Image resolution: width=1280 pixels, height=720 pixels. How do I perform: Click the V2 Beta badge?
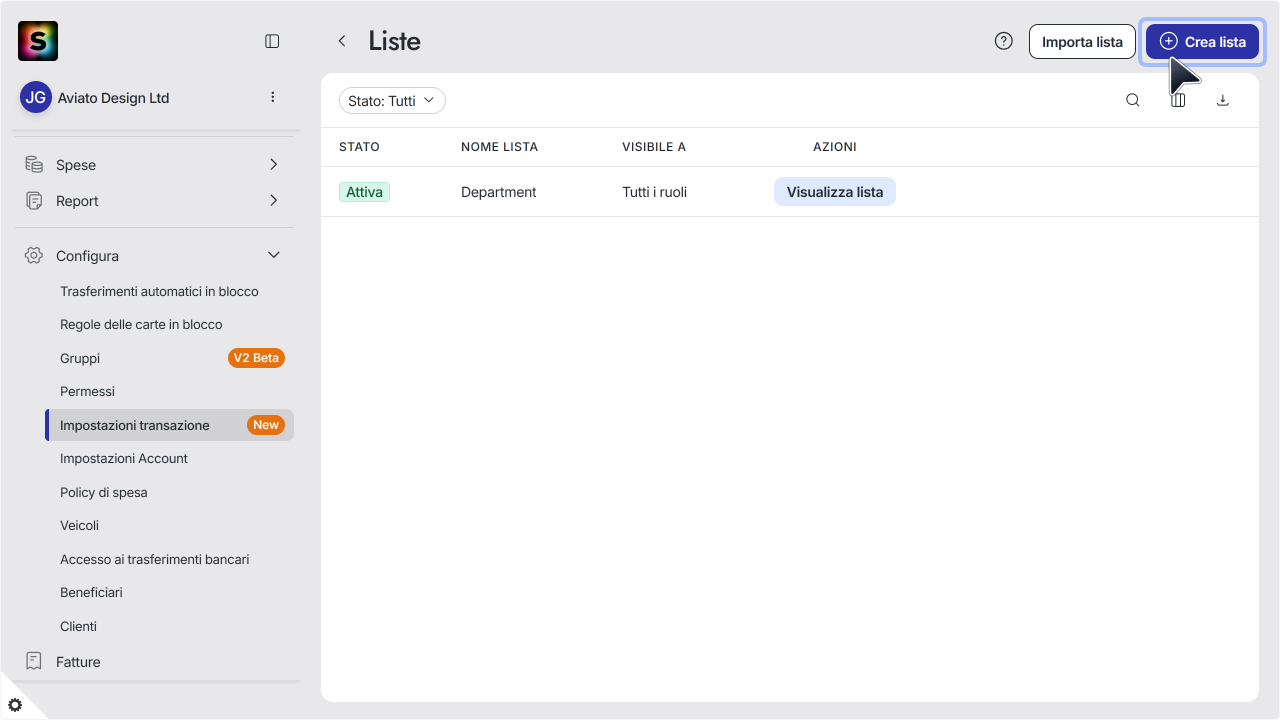256,358
